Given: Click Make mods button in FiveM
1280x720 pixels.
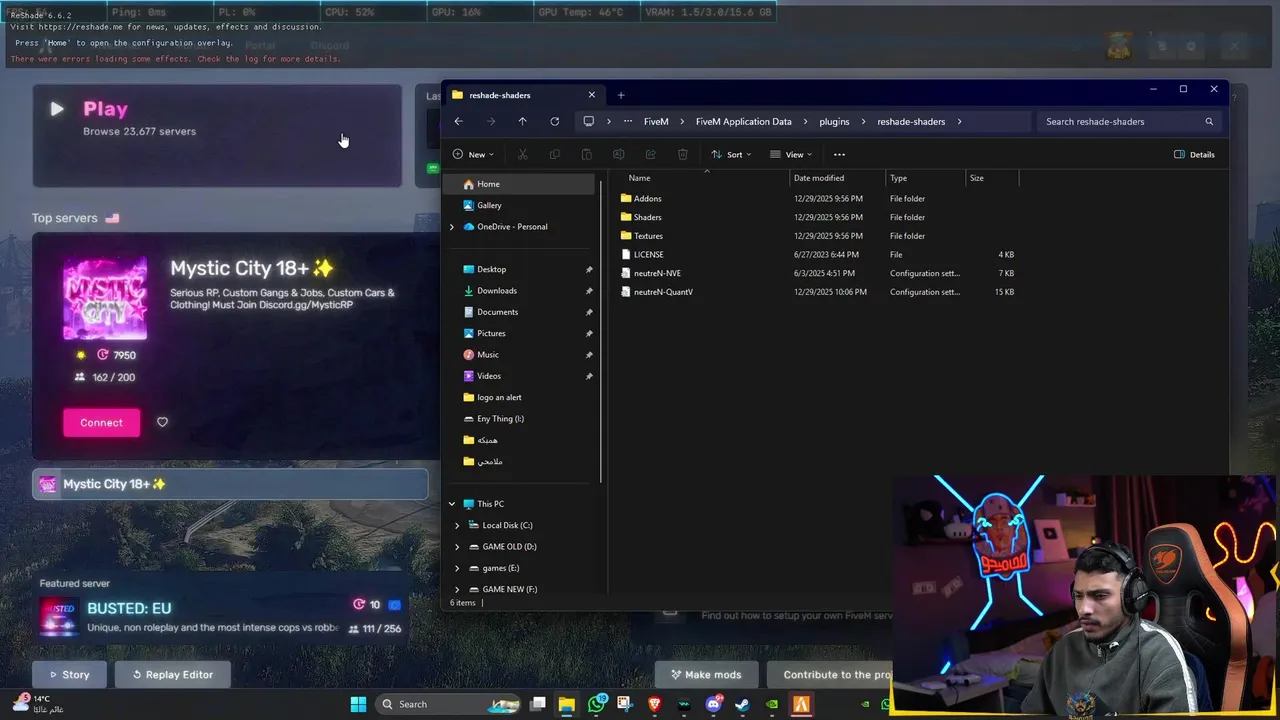Looking at the screenshot, I should tap(706, 675).
